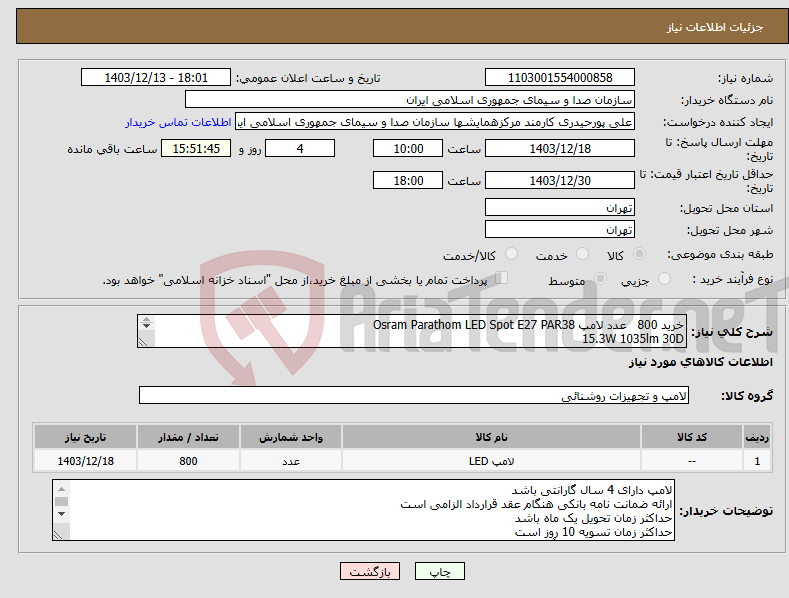Click the buyer organization name field
The image size is (789, 598).
pyautogui.click(x=410, y=100)
